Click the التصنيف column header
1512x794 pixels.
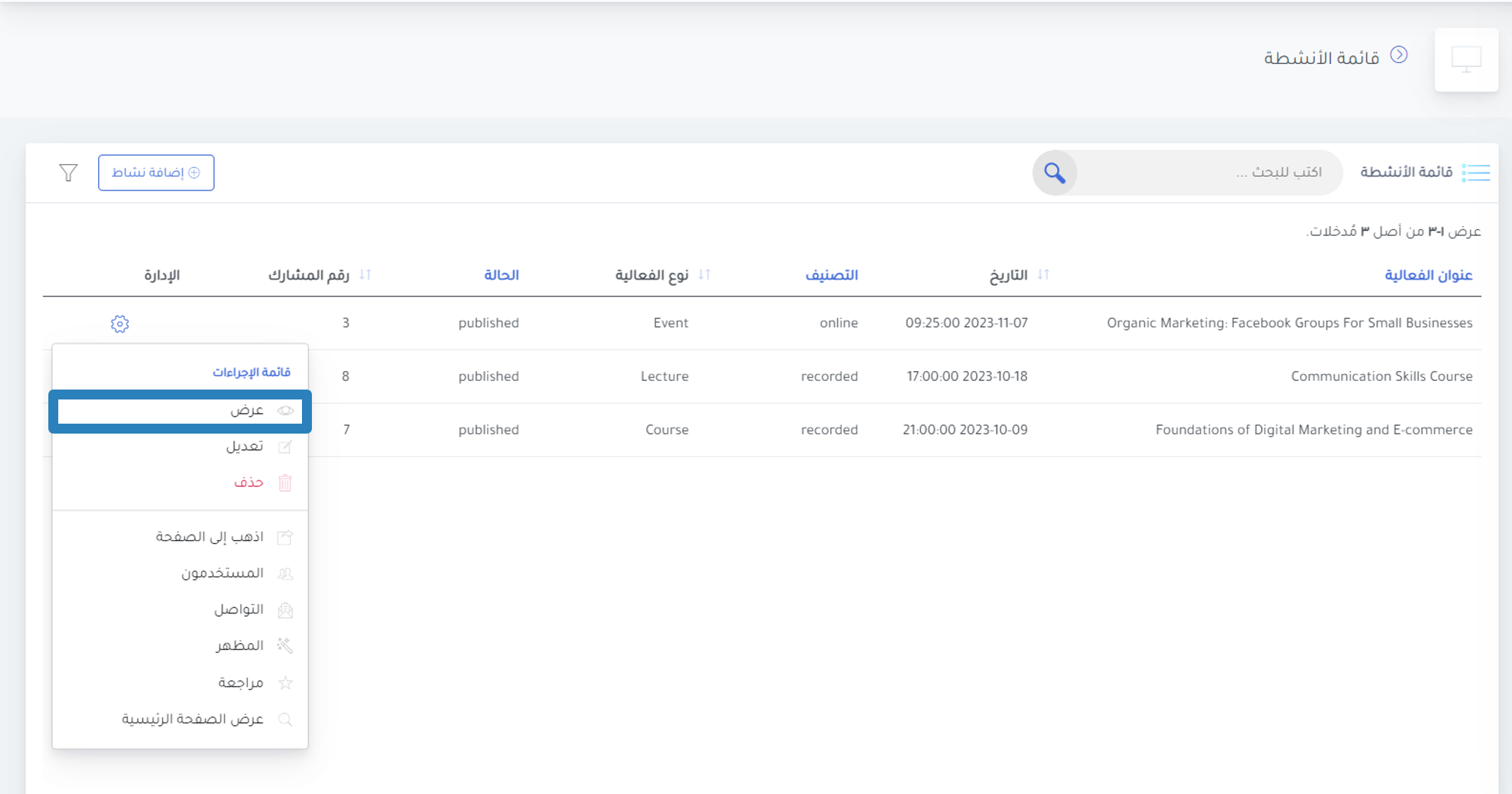(x=831, y=275)
